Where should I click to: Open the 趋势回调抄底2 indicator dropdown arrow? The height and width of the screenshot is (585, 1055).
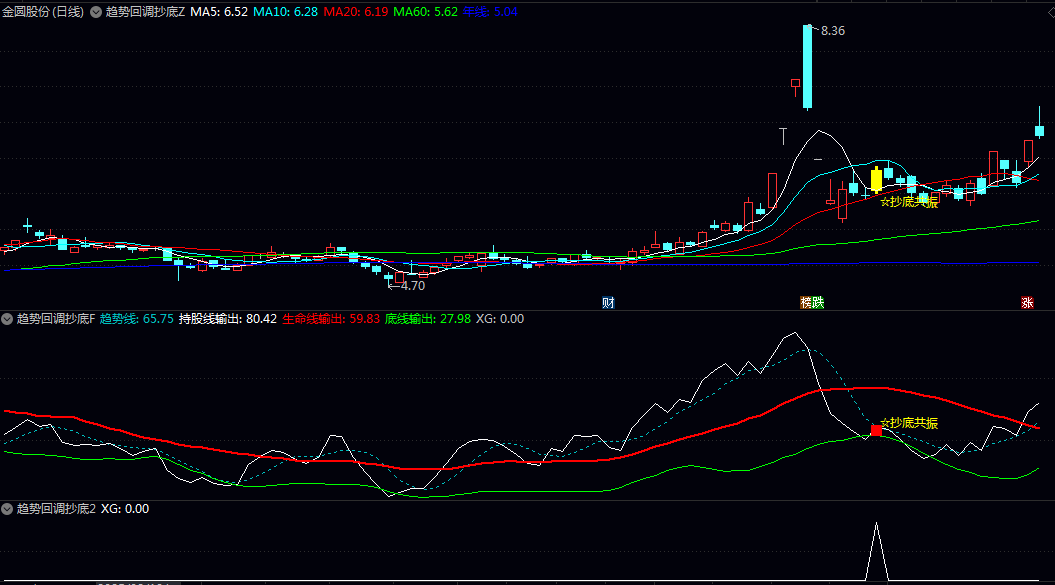(8, 509)
